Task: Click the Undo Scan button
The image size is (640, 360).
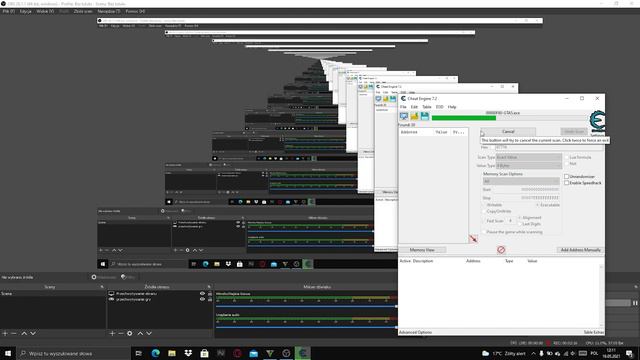Action: click(x=574, y=131)
